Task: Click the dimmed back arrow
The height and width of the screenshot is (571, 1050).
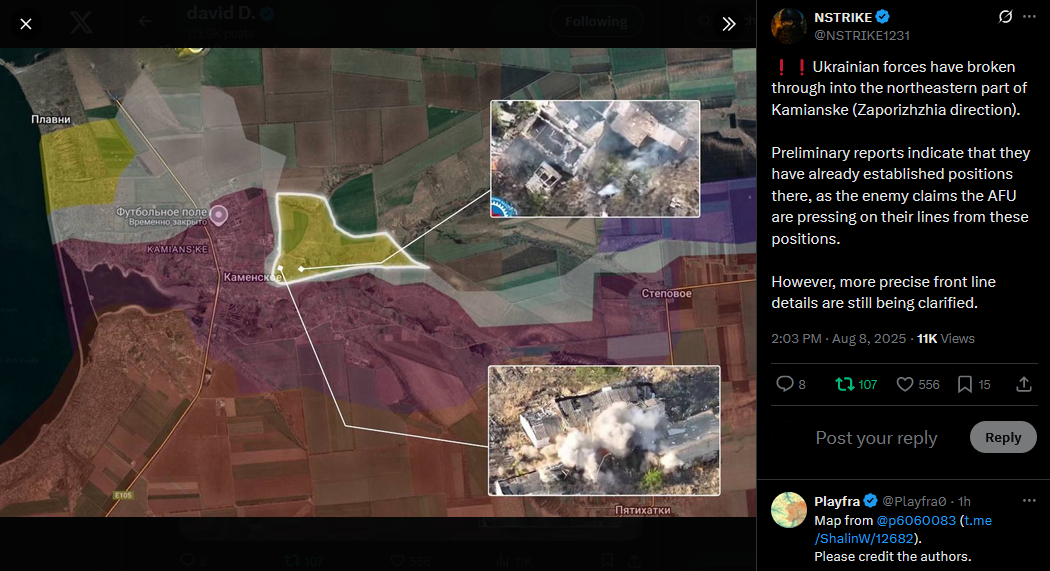Action: pyautogui.click(x=145, y=21)
